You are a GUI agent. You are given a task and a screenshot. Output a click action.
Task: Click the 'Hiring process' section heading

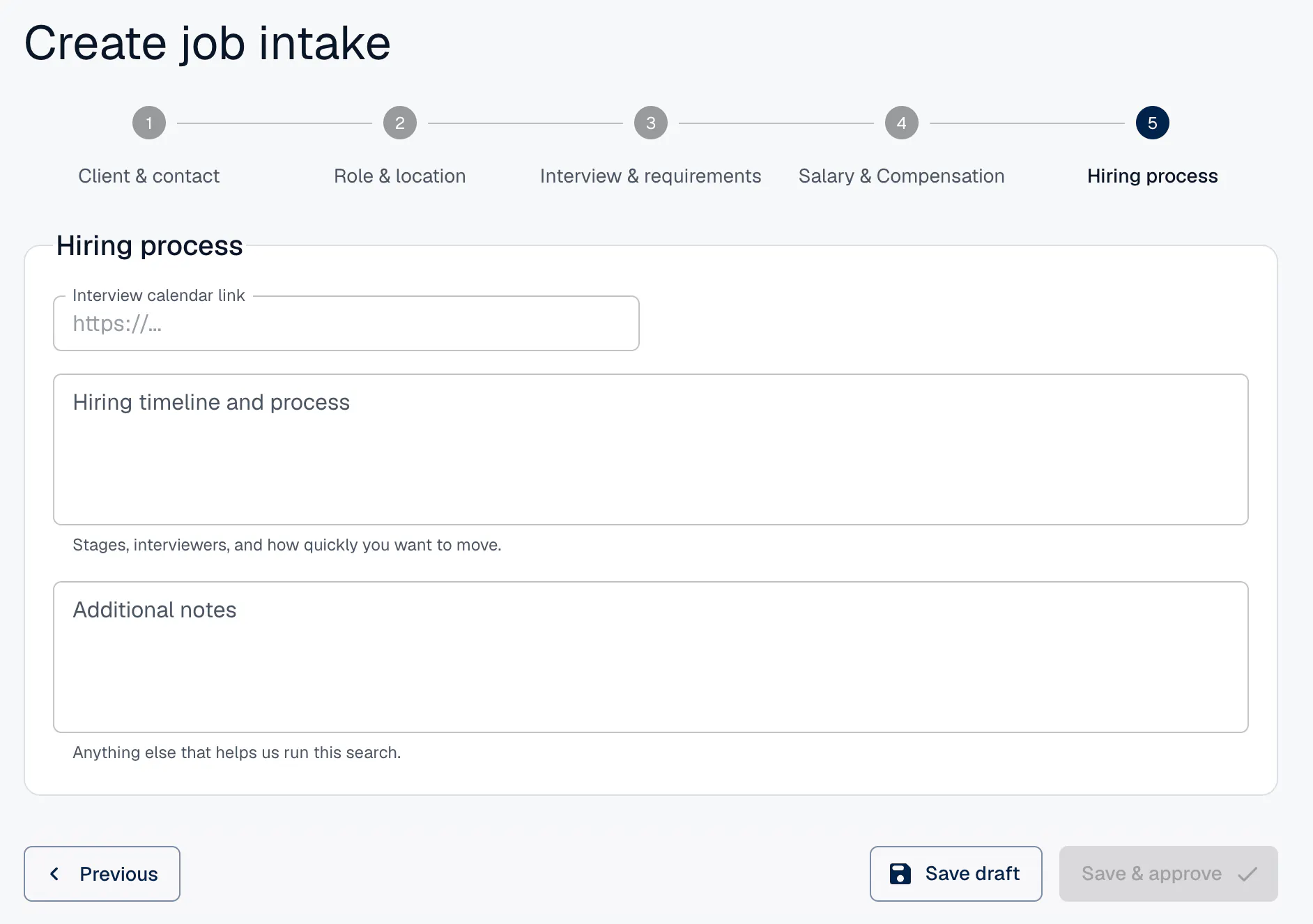[150, 246]
